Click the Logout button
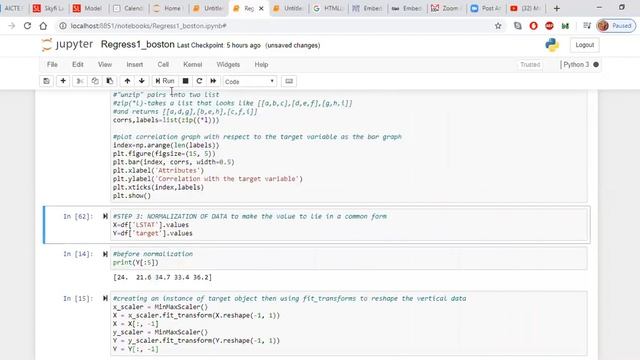This screenshot has height=360, width=640. point(584,45)
